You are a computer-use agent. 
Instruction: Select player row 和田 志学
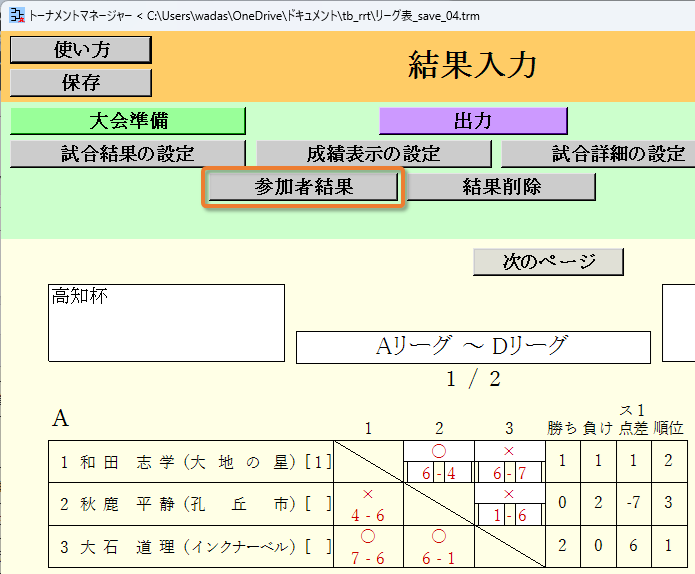pyautogui.click(x=191, y=462)
